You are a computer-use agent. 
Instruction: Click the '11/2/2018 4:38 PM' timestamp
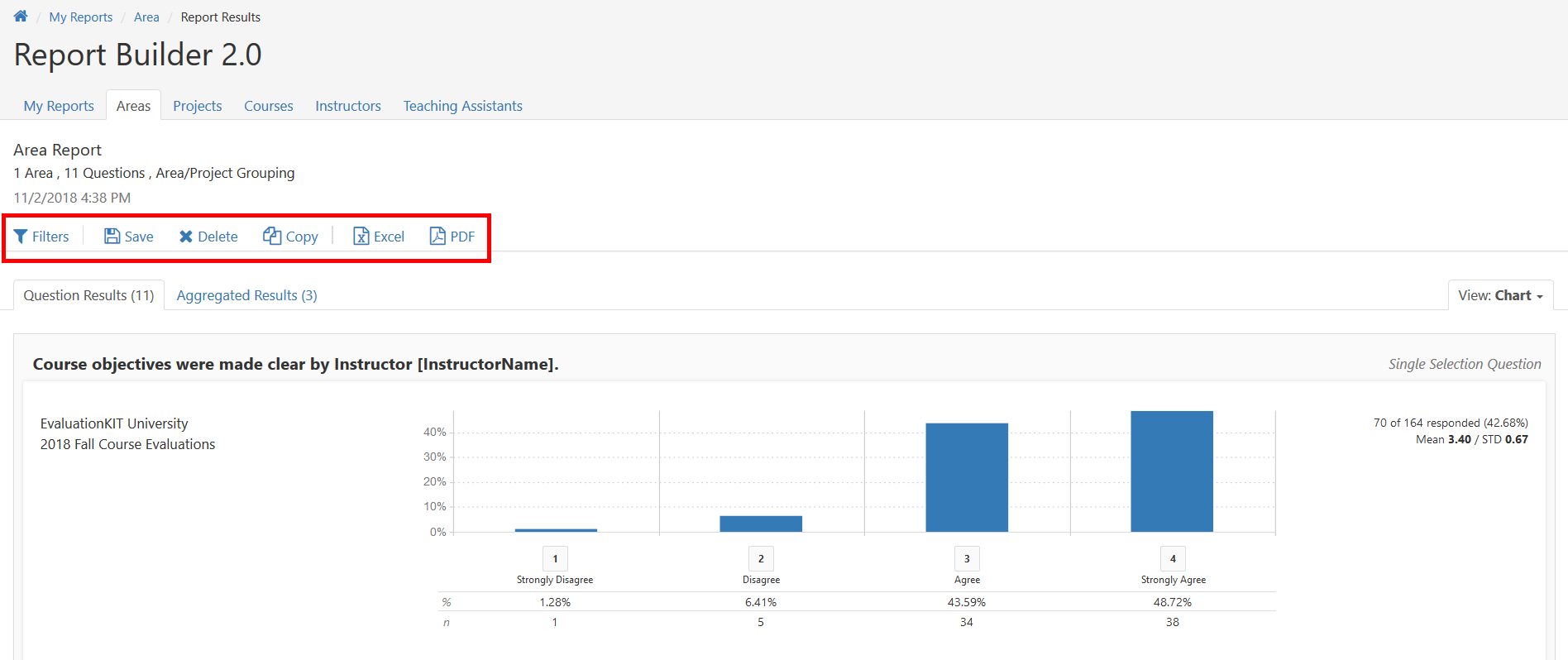tap(72, 198)
